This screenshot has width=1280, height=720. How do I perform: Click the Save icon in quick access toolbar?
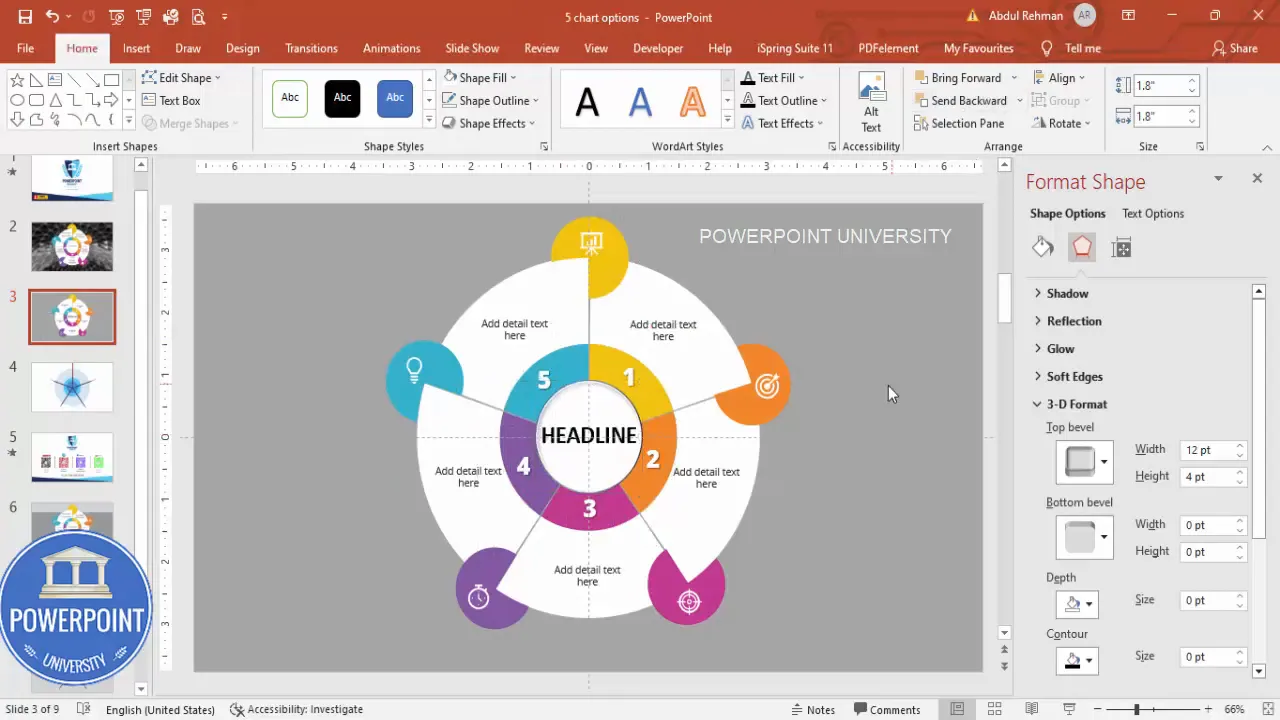click(25, 17)
